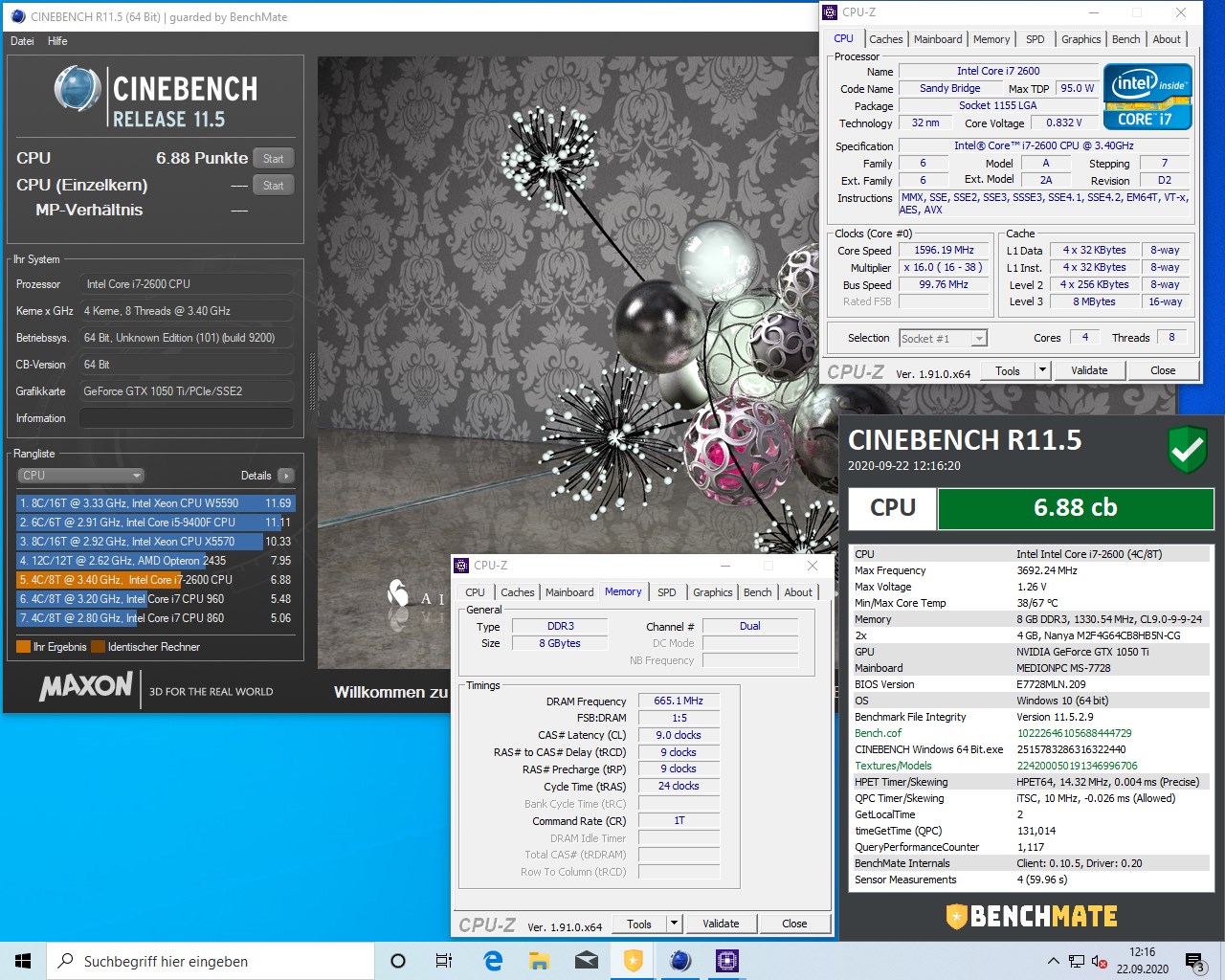
Task: Open Task View on taskbar
Action: [444, 961]
